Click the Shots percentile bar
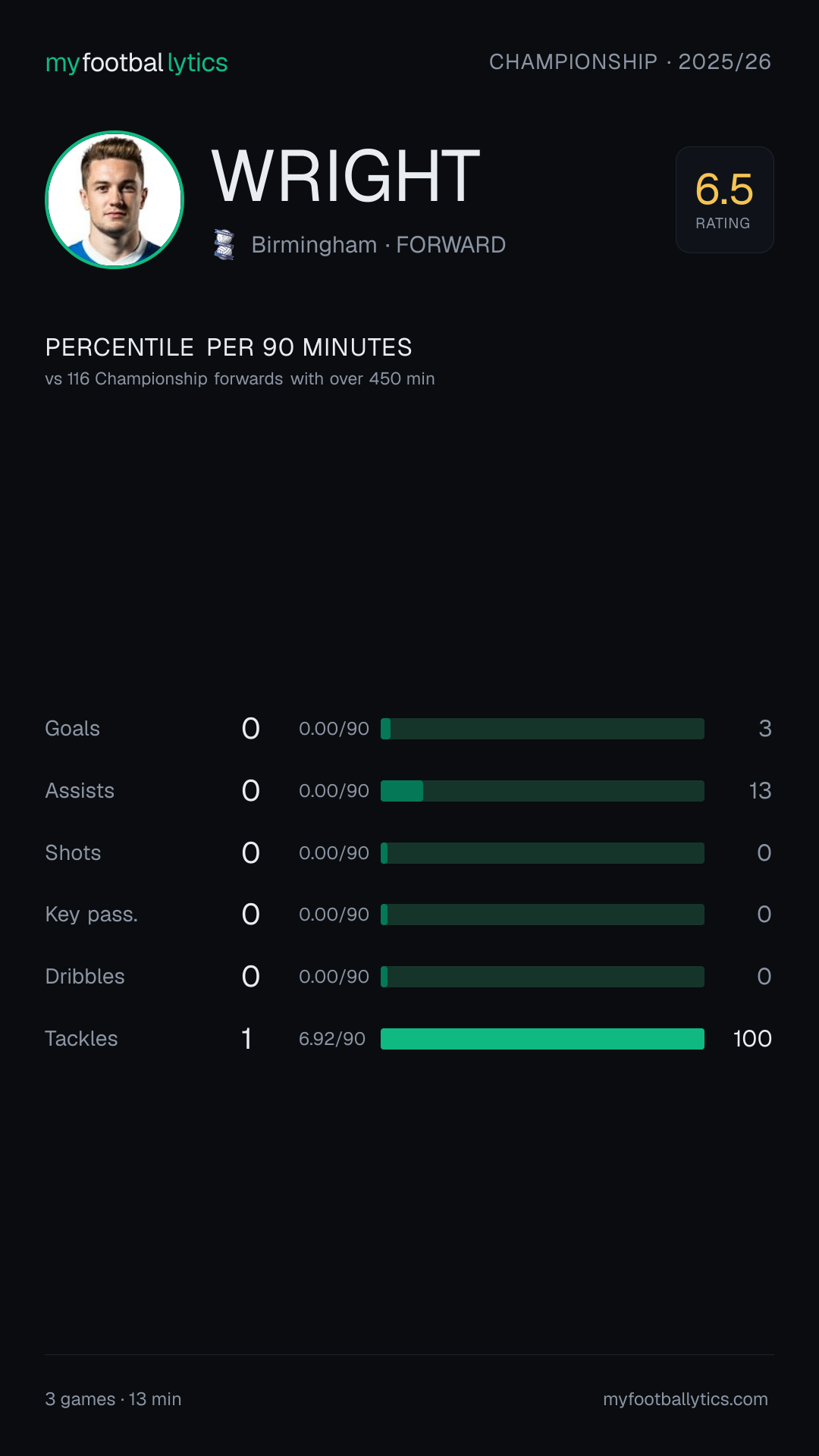819x1456 pixels. (x=542, y=853)
